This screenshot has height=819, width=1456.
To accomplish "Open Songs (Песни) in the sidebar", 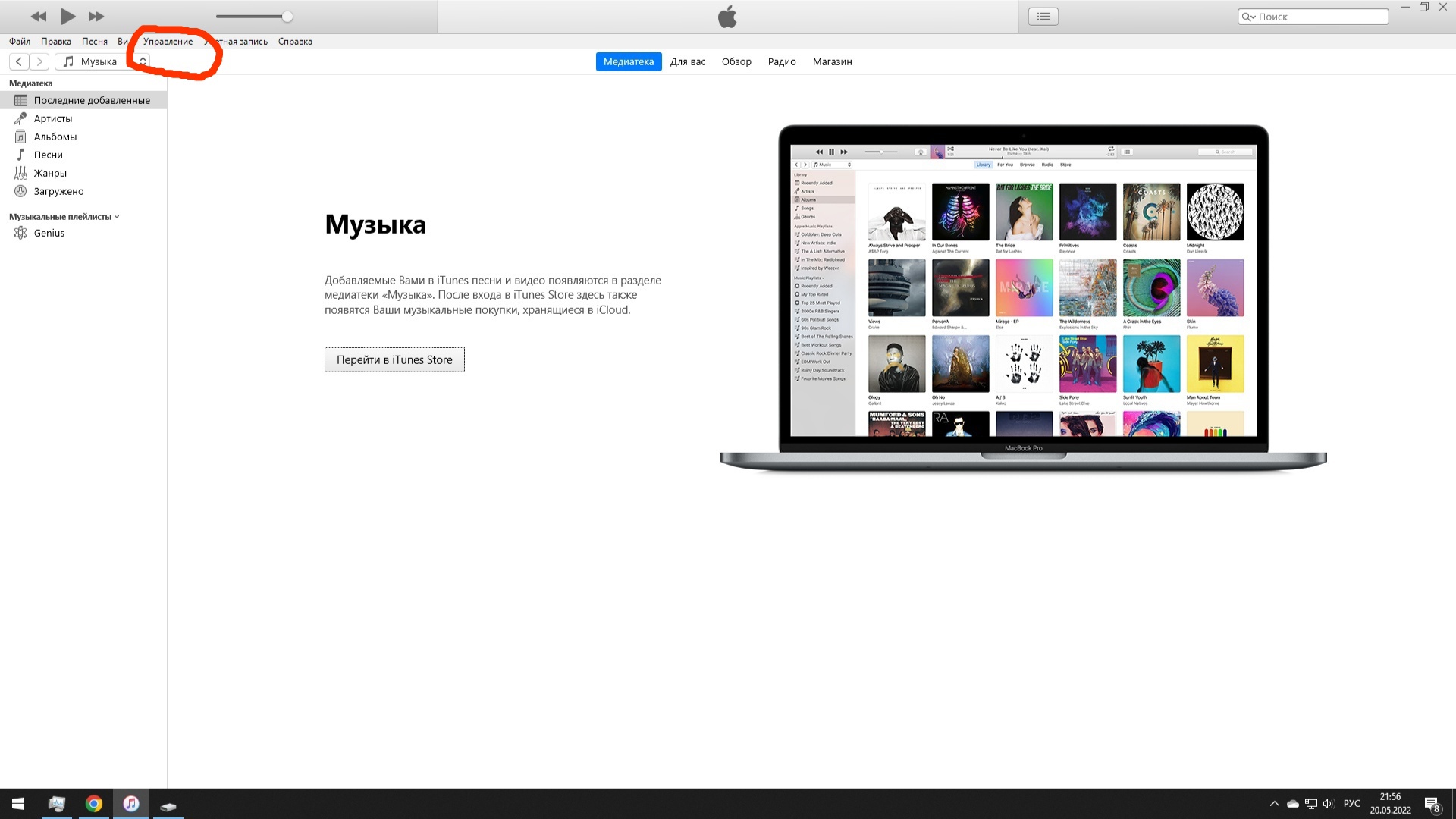I will 49,155.
